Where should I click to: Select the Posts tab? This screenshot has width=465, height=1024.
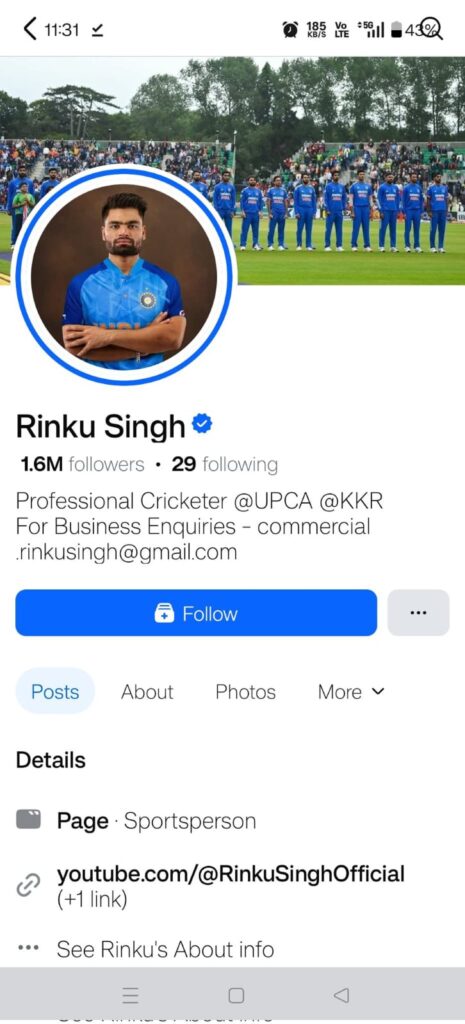55,692
